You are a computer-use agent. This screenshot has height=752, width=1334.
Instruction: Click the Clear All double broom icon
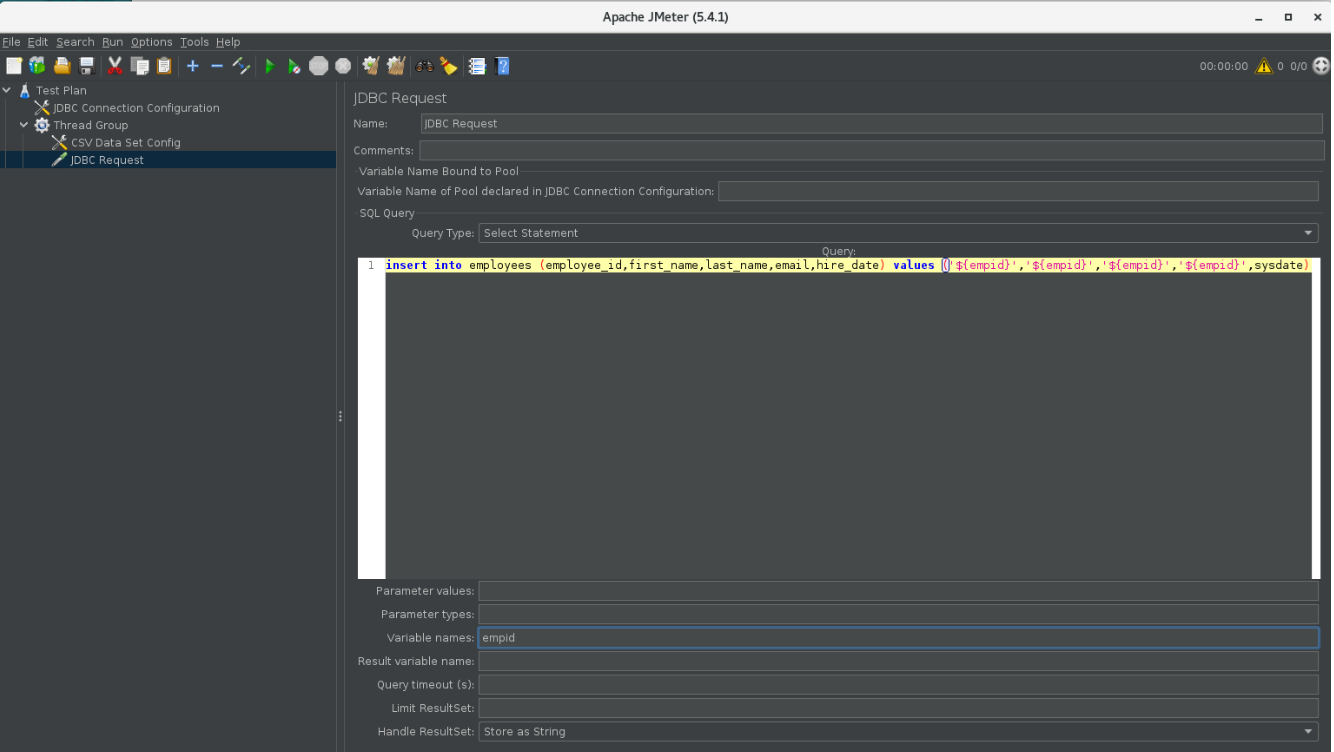tap(396, 66)
